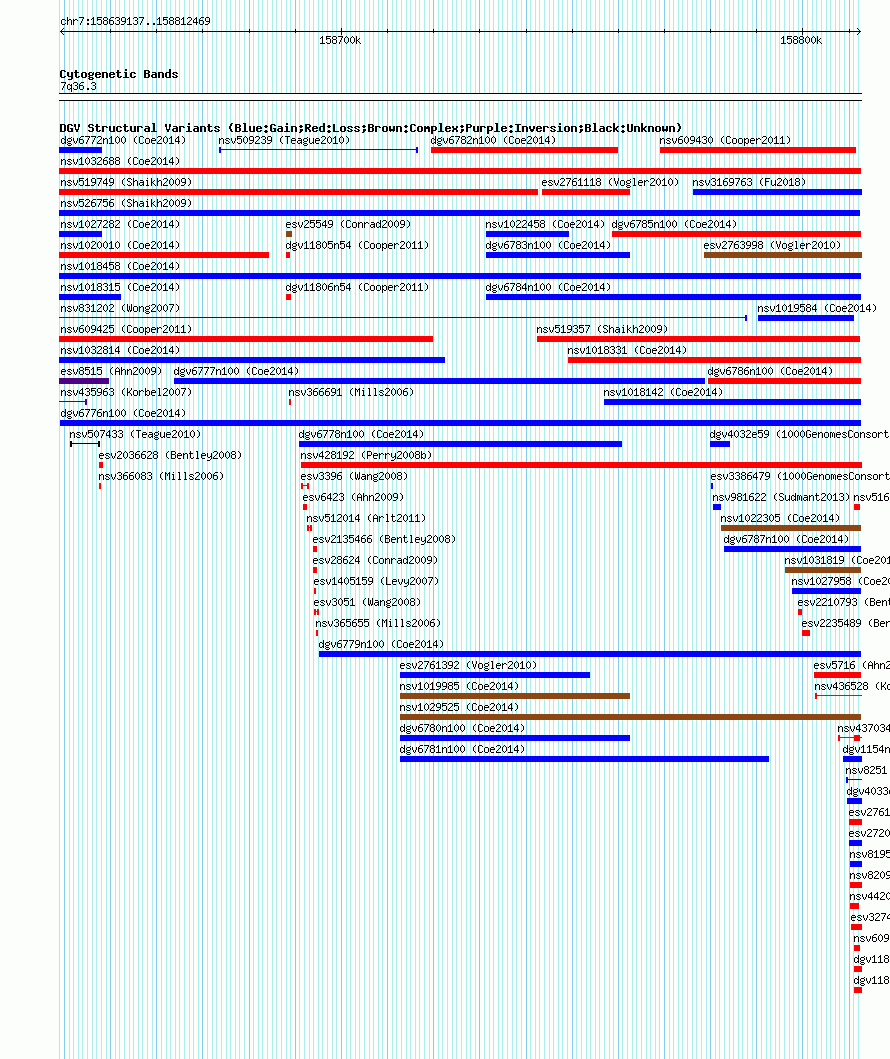Open nsv609430 (Cooper2011) variant entry

point(725,140)
